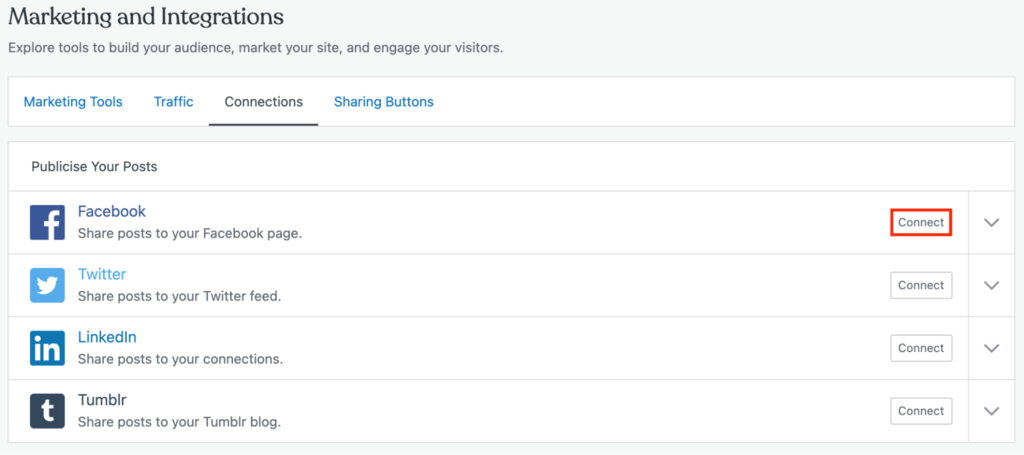This screenshot has width=1024, height=455.
Task: Open the Traffic tab
Action: 174,102
